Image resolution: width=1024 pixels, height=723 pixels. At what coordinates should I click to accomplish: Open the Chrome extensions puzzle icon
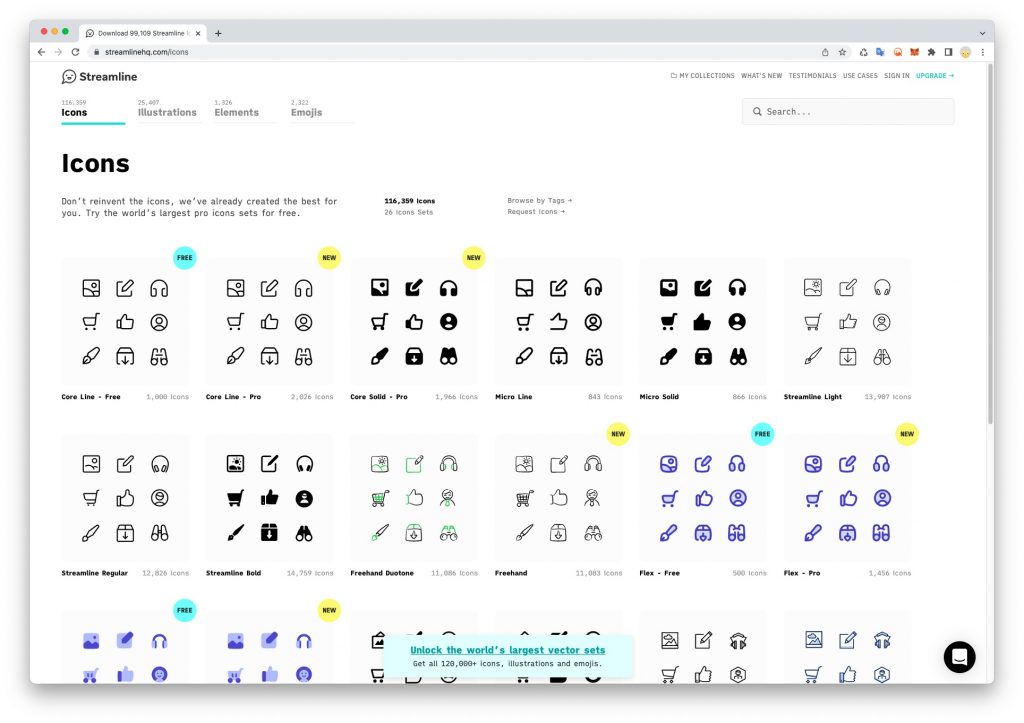click(931, 52)
